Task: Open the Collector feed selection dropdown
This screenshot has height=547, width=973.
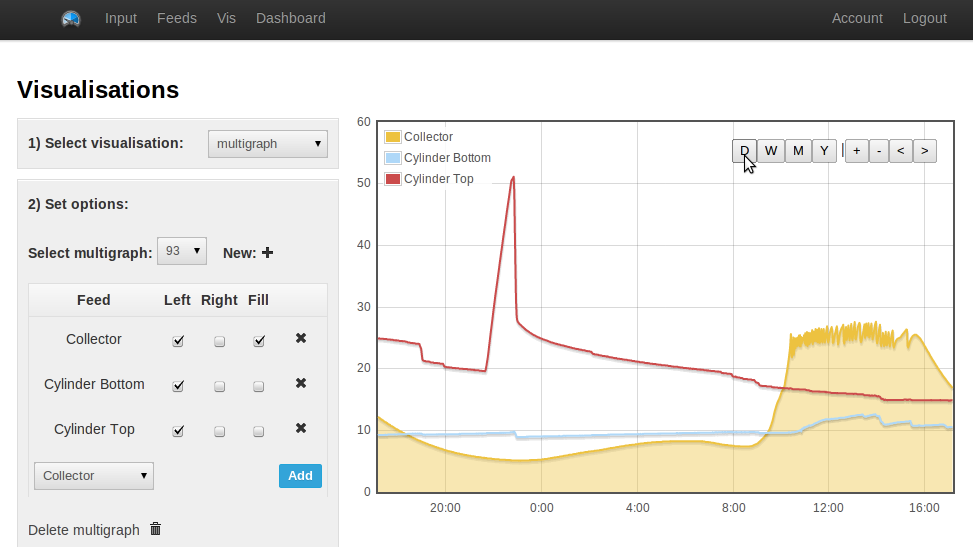Action: (94, 476)
